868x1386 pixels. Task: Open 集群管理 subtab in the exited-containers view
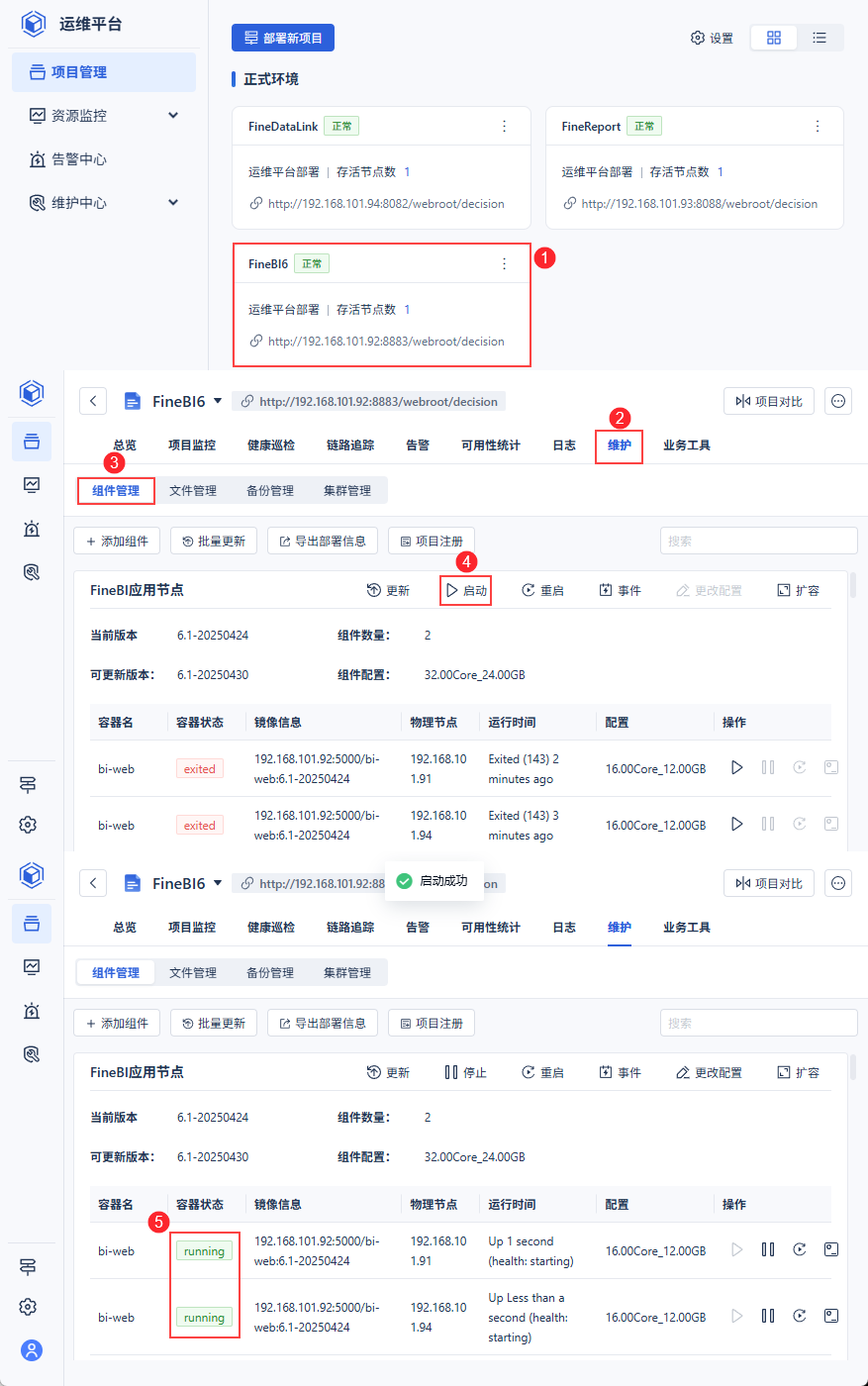click(347, 490)
